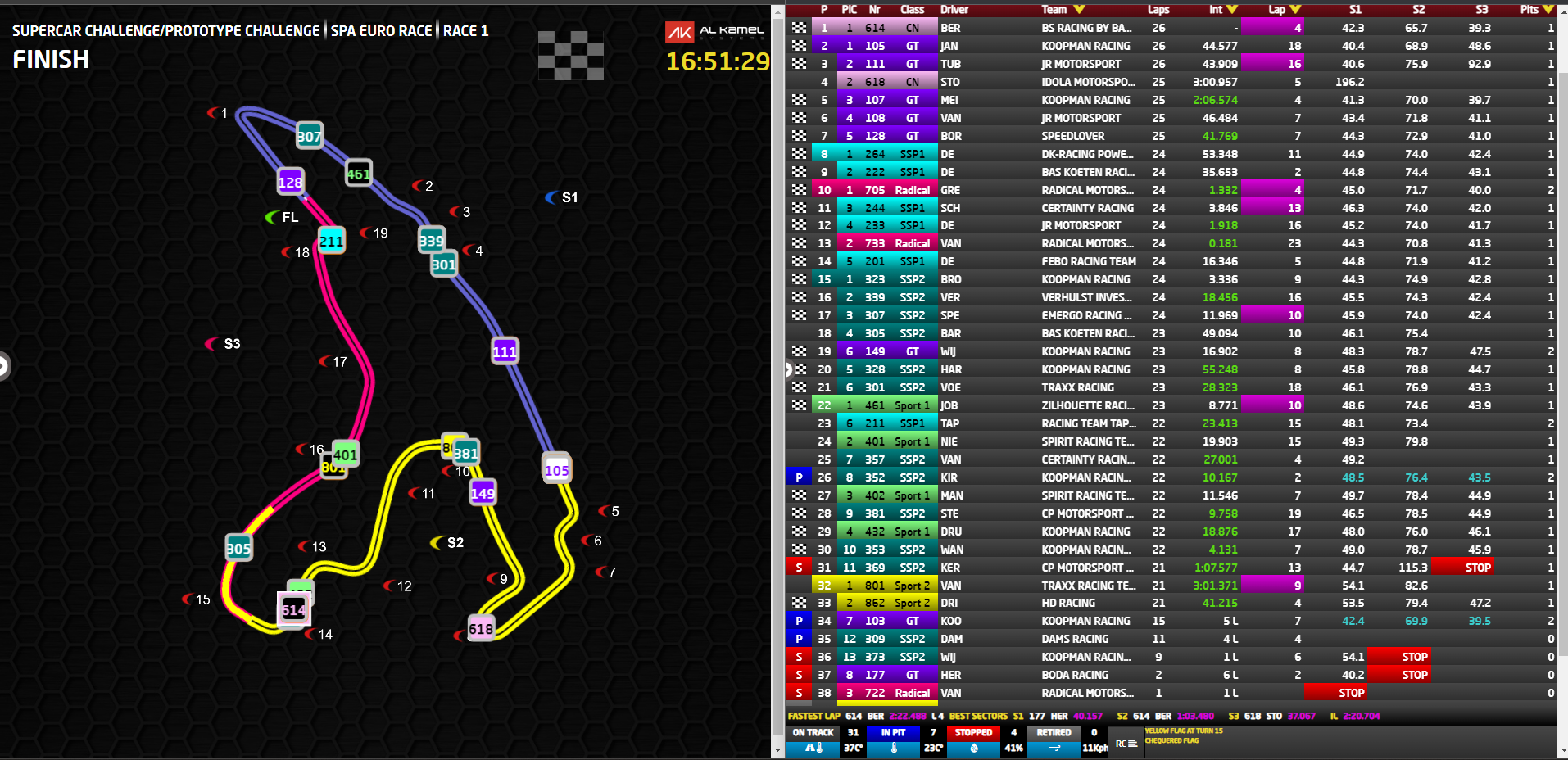Select the IDOLA MOTORSPO... team row

coord(1171,82)
